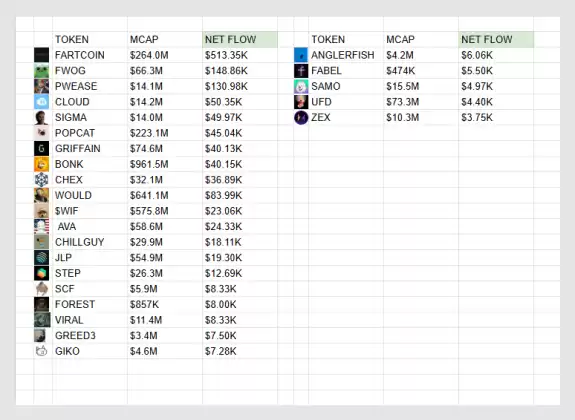Click the $961.5M BONK market cap cell

pyautogui.click(x=165, y=164)
